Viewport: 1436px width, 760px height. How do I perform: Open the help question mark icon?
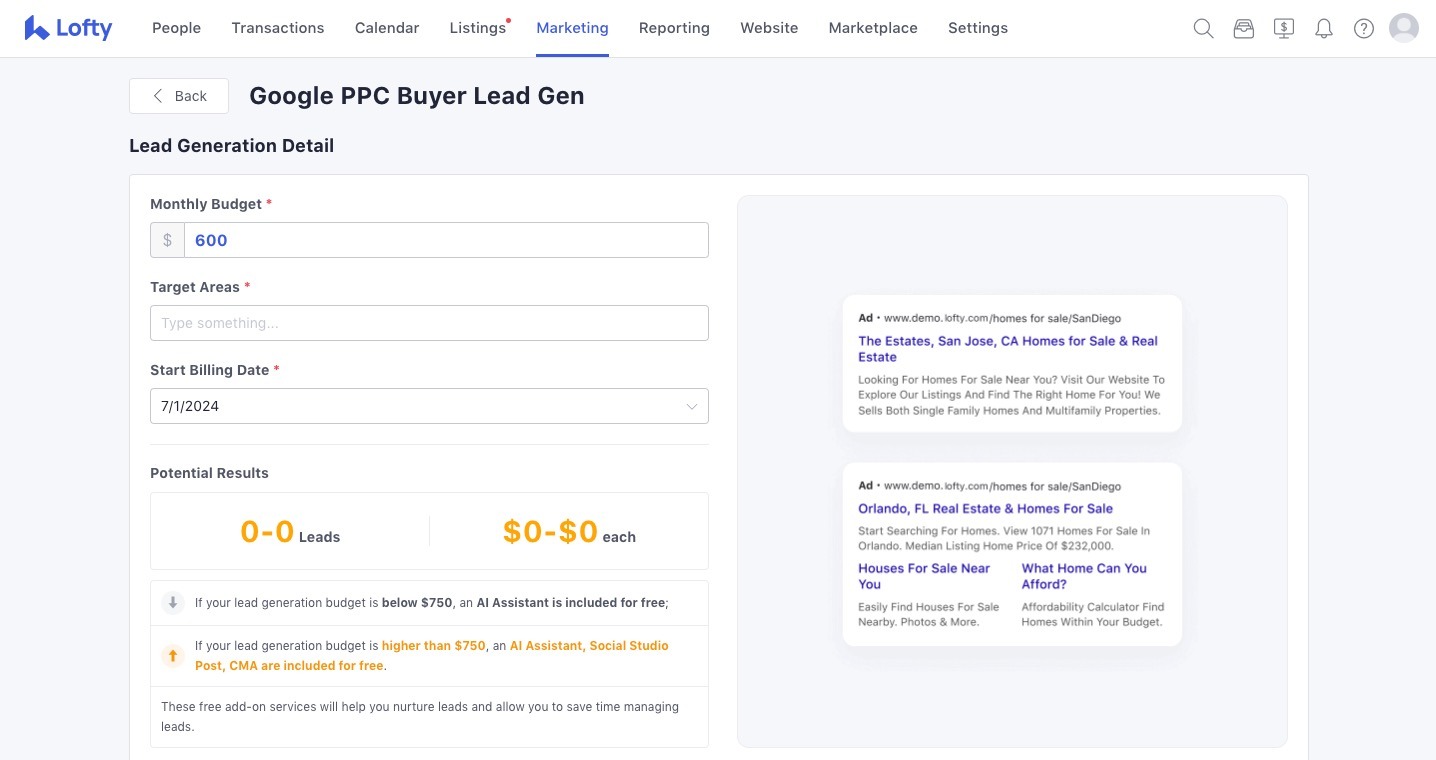[x=1363, y=28]
